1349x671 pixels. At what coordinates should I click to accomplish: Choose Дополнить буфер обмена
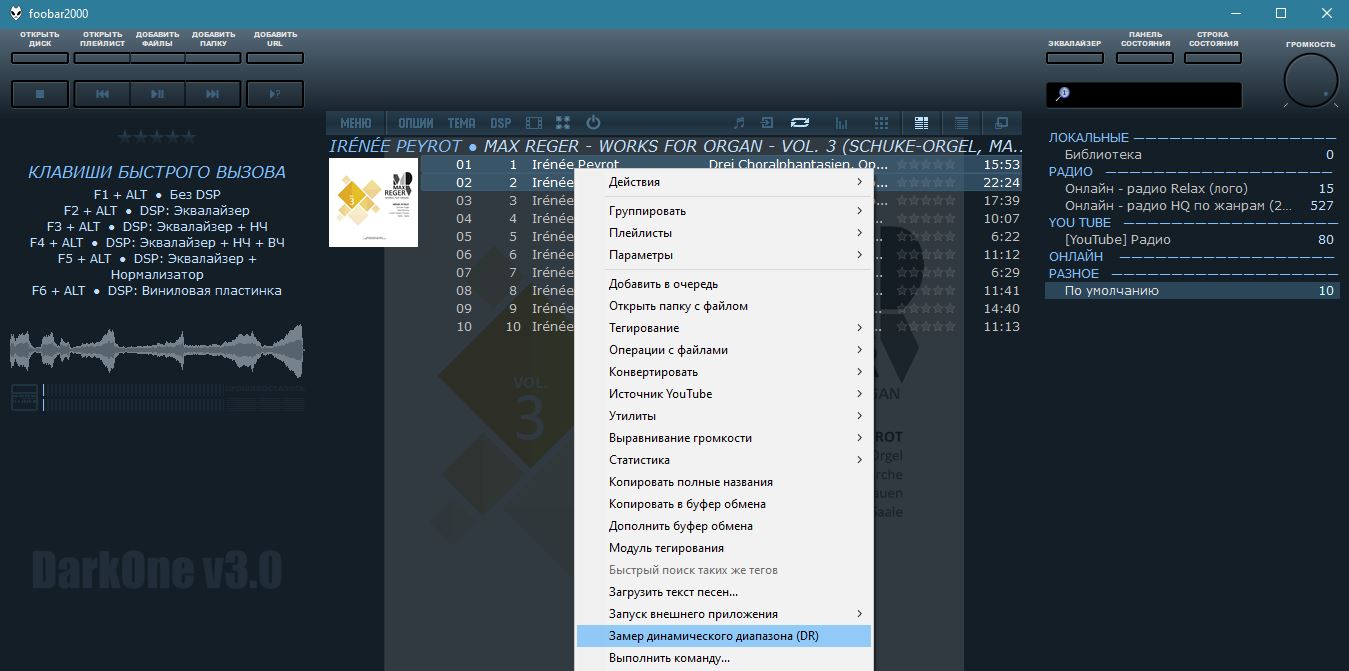(x=724, y=526)
